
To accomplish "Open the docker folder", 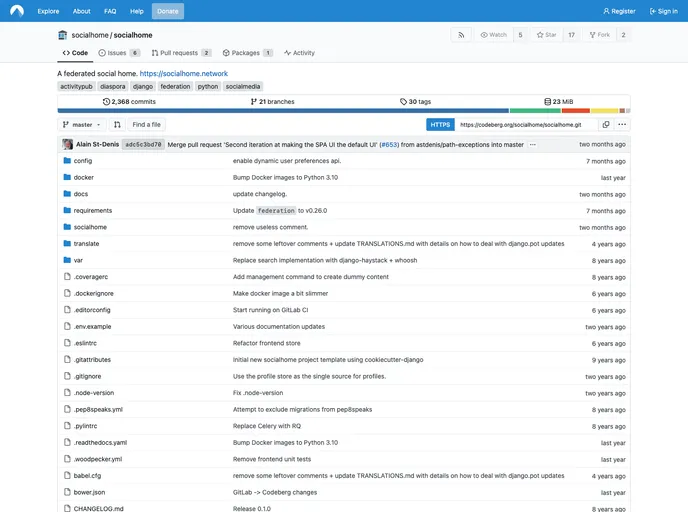I will coord(83,178).
